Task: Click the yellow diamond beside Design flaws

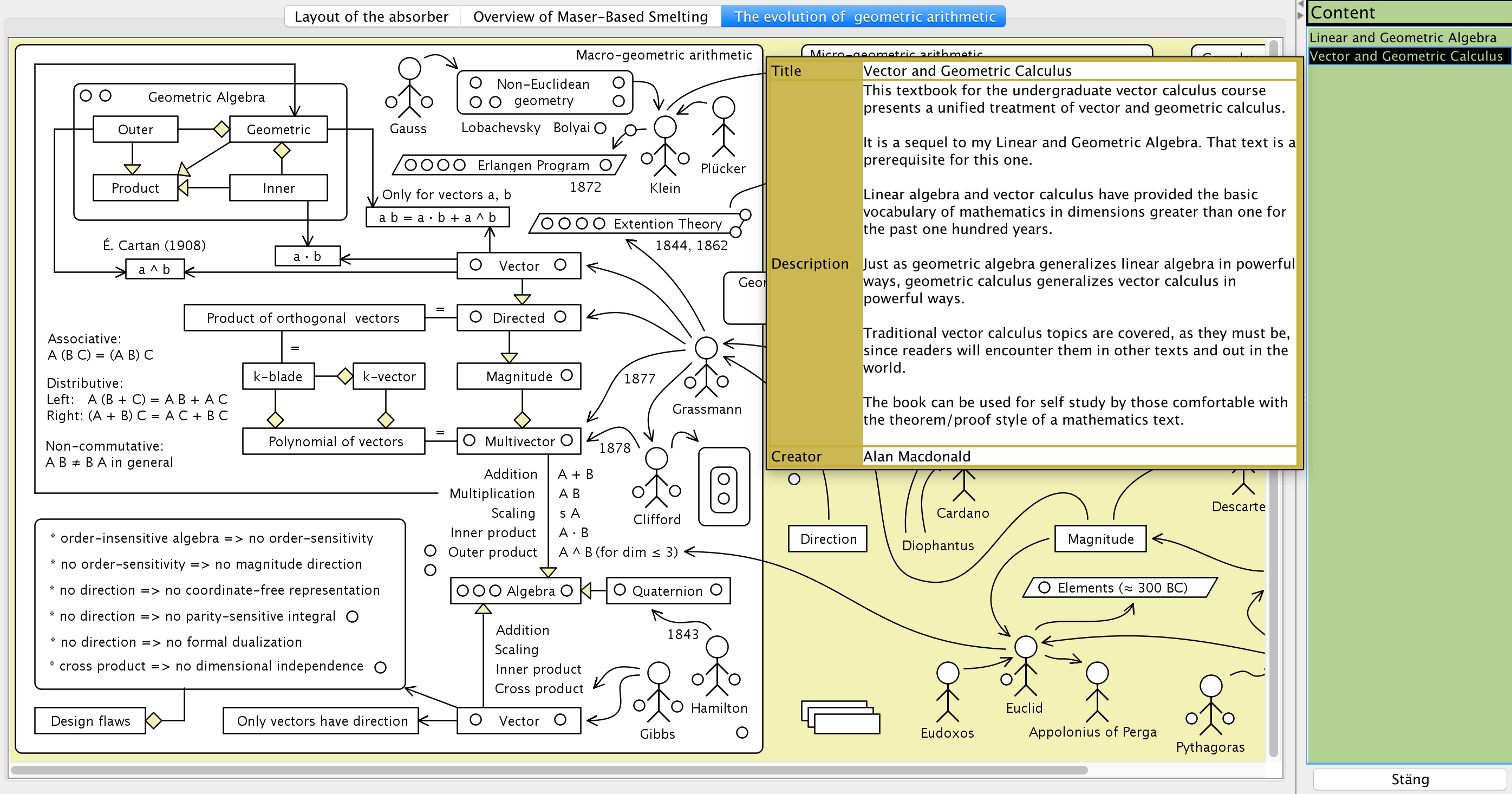Action: coord(154,720)
